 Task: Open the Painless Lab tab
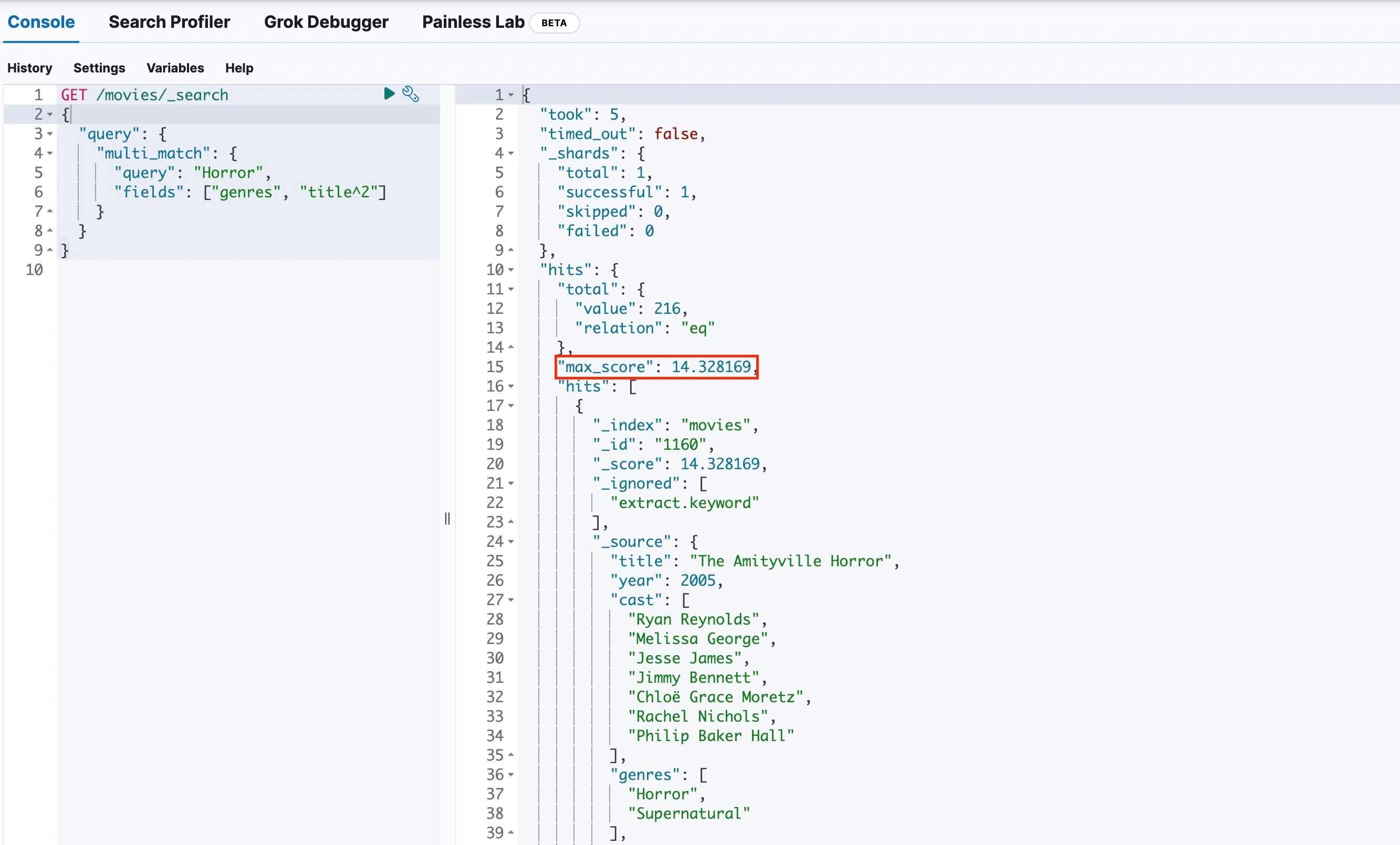(x=473, y=22)
